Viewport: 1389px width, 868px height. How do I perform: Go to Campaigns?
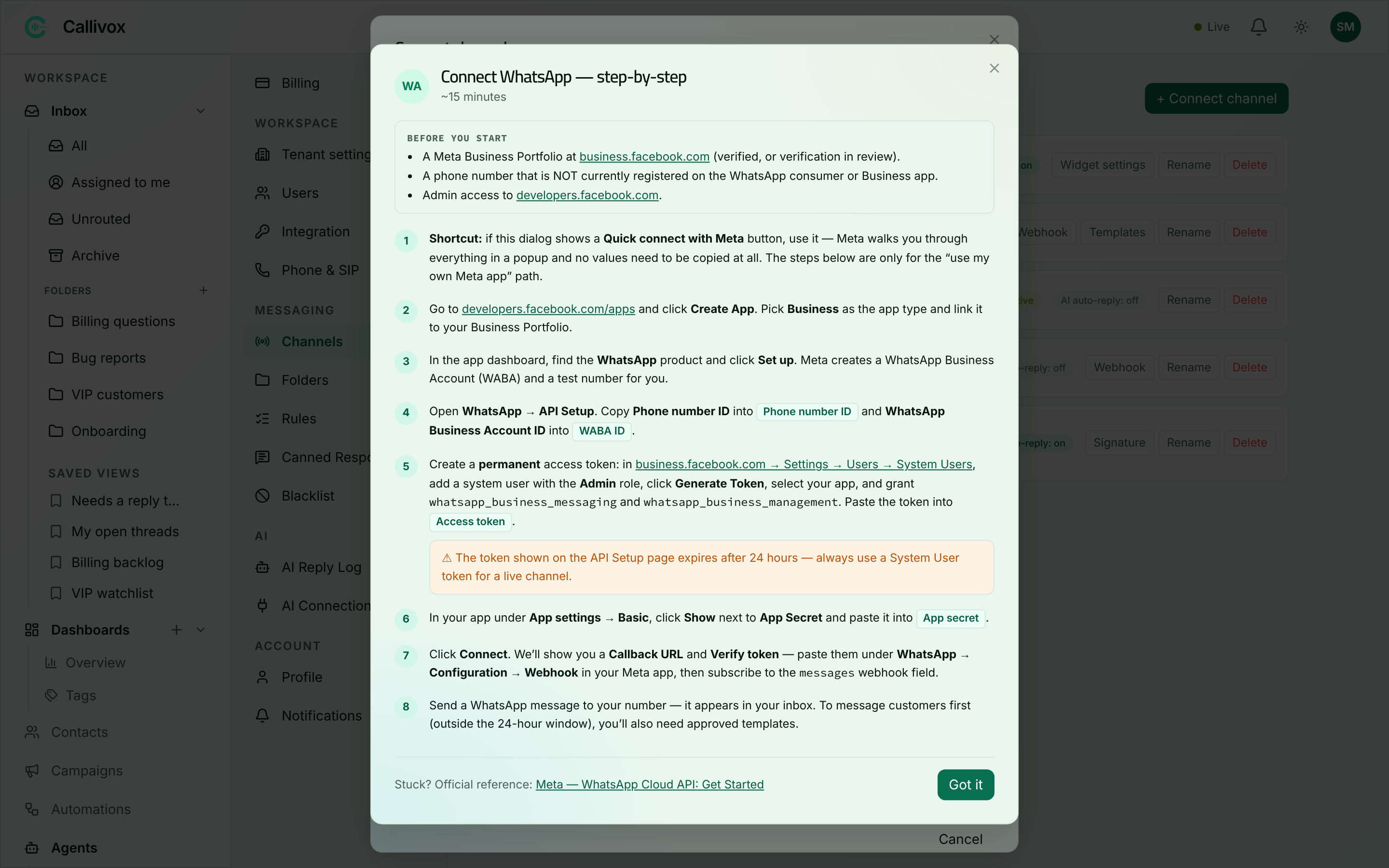tap(87, 771)
